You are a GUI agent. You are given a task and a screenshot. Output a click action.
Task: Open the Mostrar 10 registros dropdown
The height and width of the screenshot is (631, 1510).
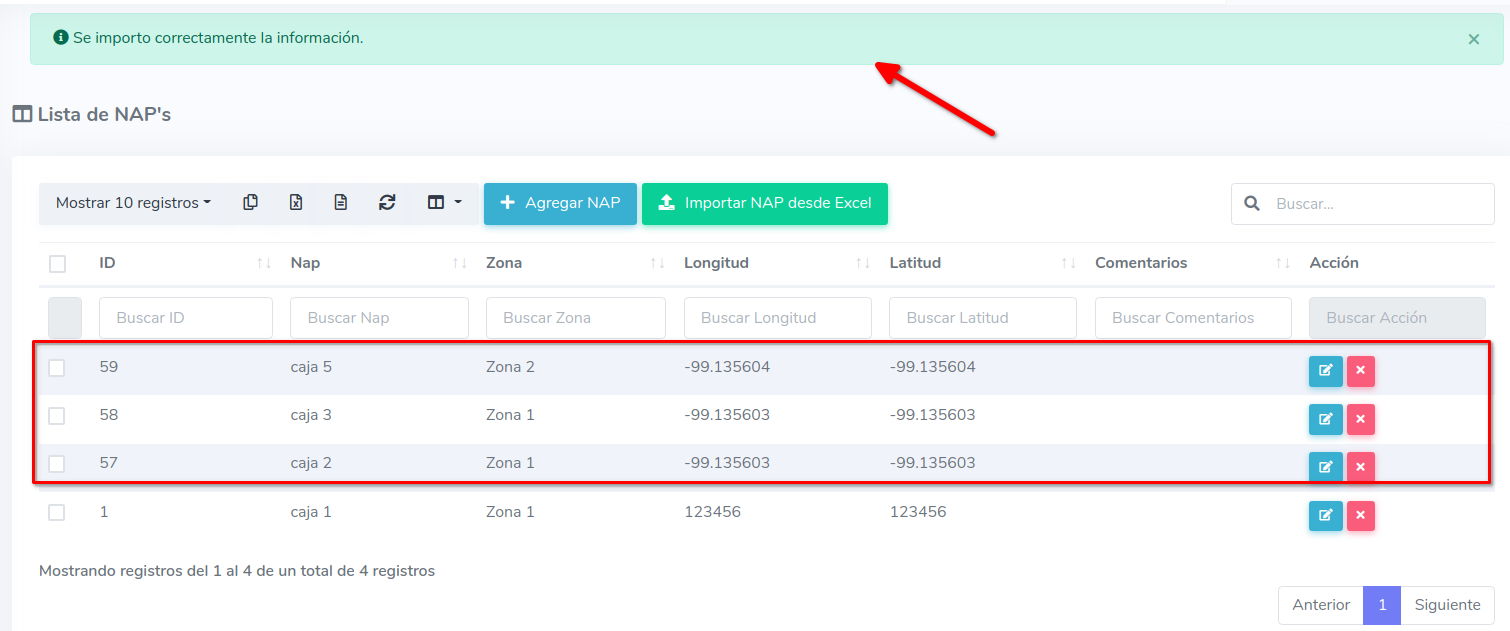point(133,203)
